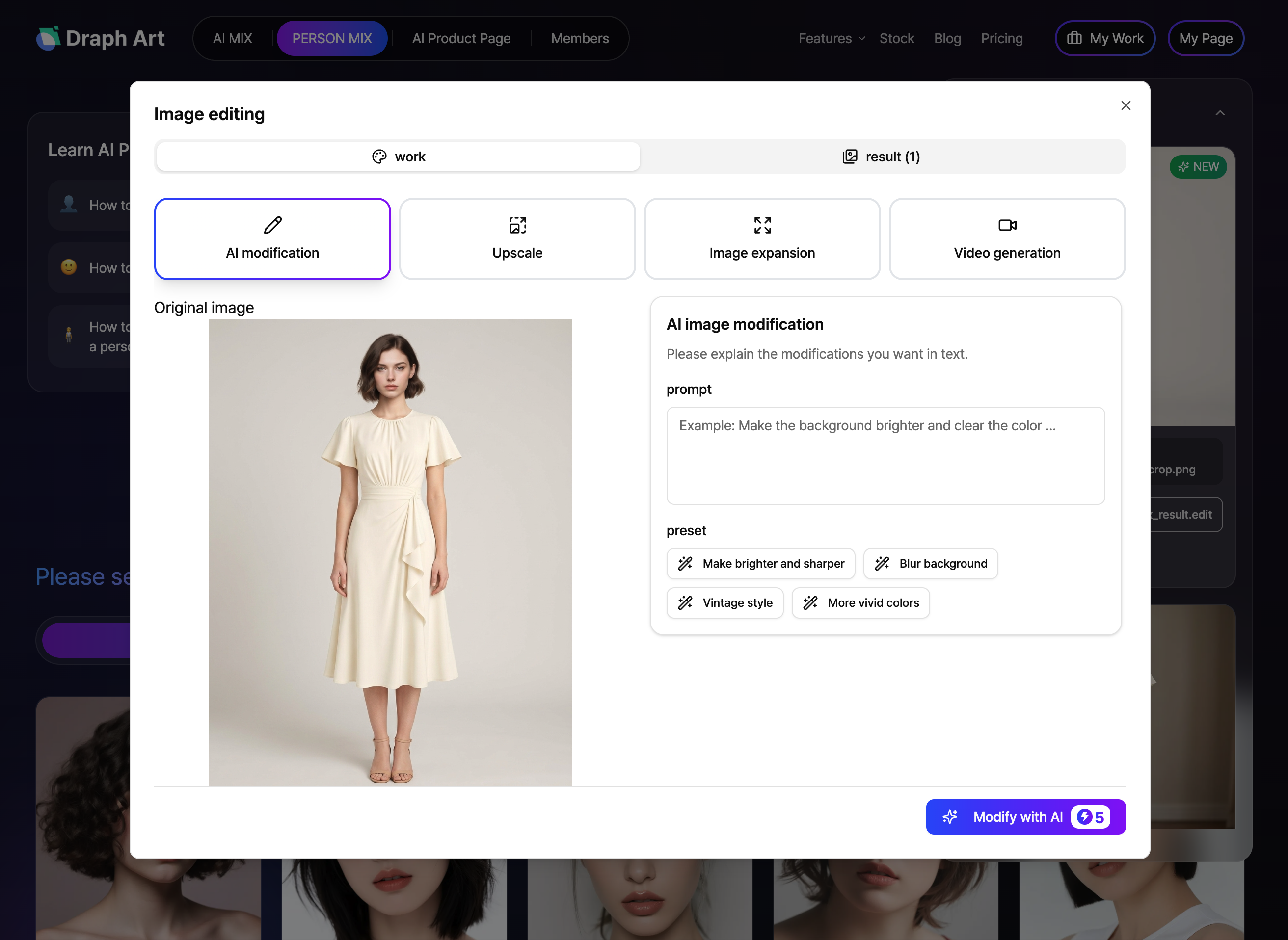
Task: Click the lightning credit badge showing 5
Action: pyautogui.click(x=1090, y=816)
